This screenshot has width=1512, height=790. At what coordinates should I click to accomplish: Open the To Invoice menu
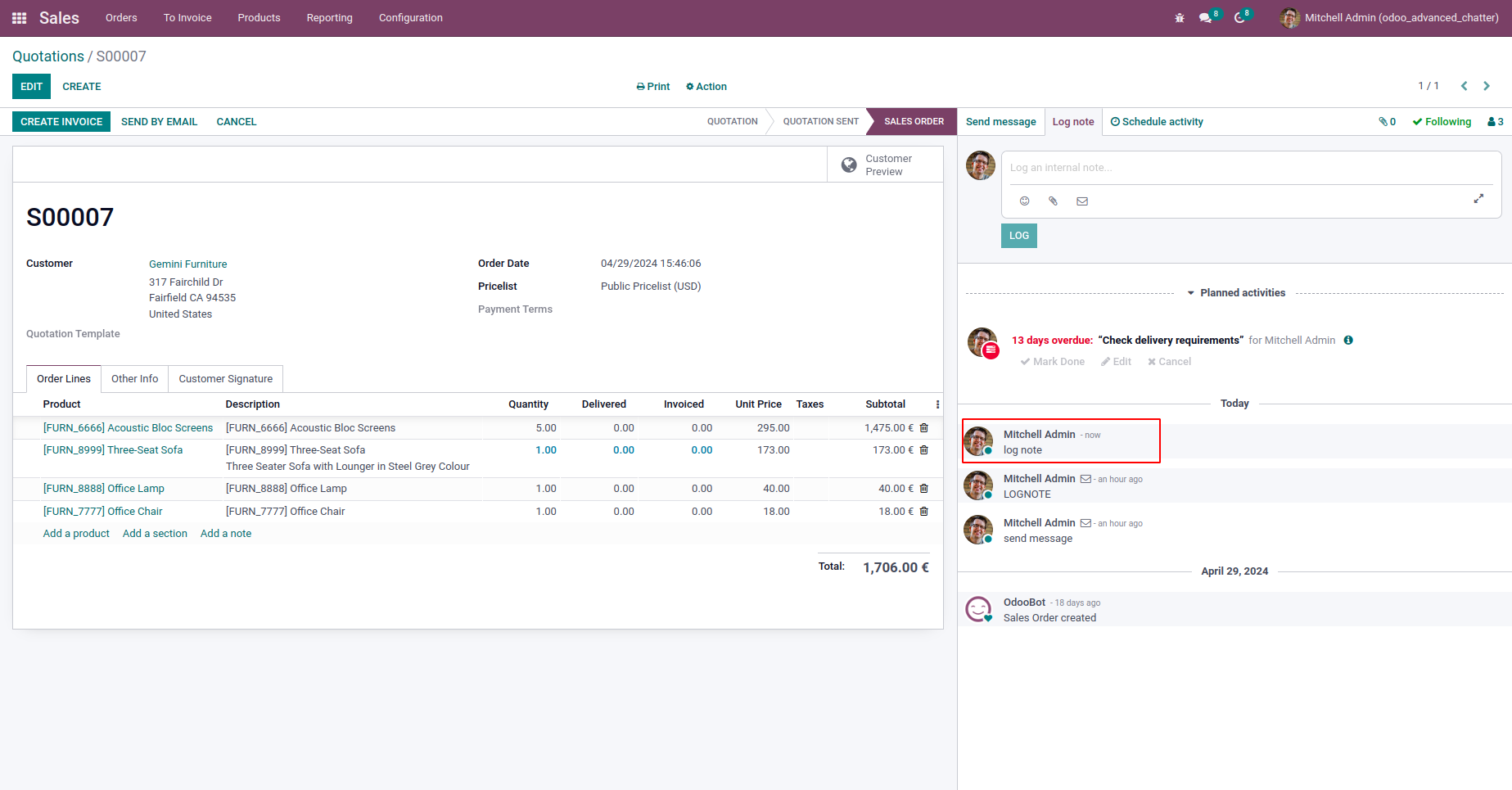pyautogui.click(x=187, y=18)
